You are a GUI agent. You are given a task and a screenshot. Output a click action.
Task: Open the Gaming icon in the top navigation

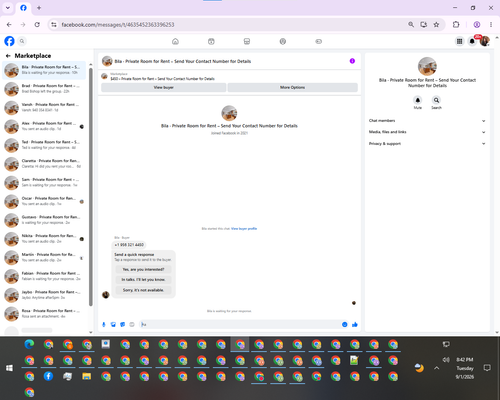(x=319, y=41)
